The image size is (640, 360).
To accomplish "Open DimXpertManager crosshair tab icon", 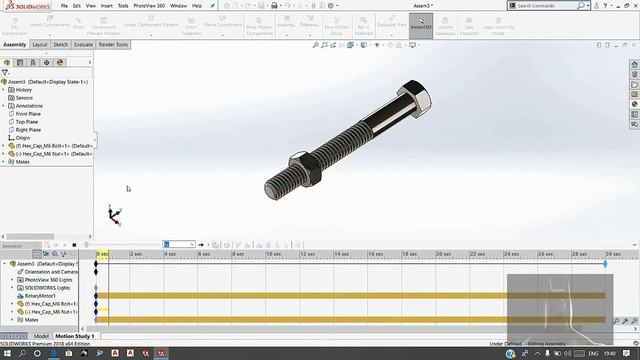I will tap(47, 62).
